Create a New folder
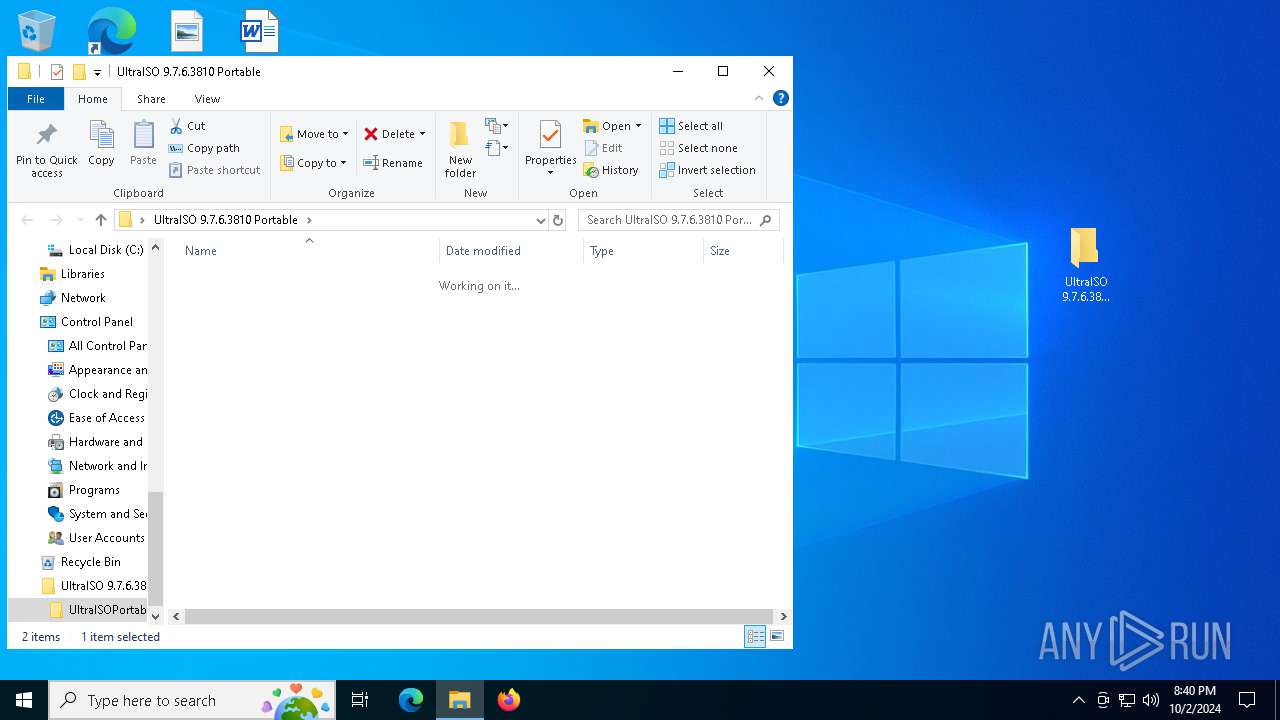Image resolution: width=1280 pixels, height=720 pixels. [x=460, y=150]
